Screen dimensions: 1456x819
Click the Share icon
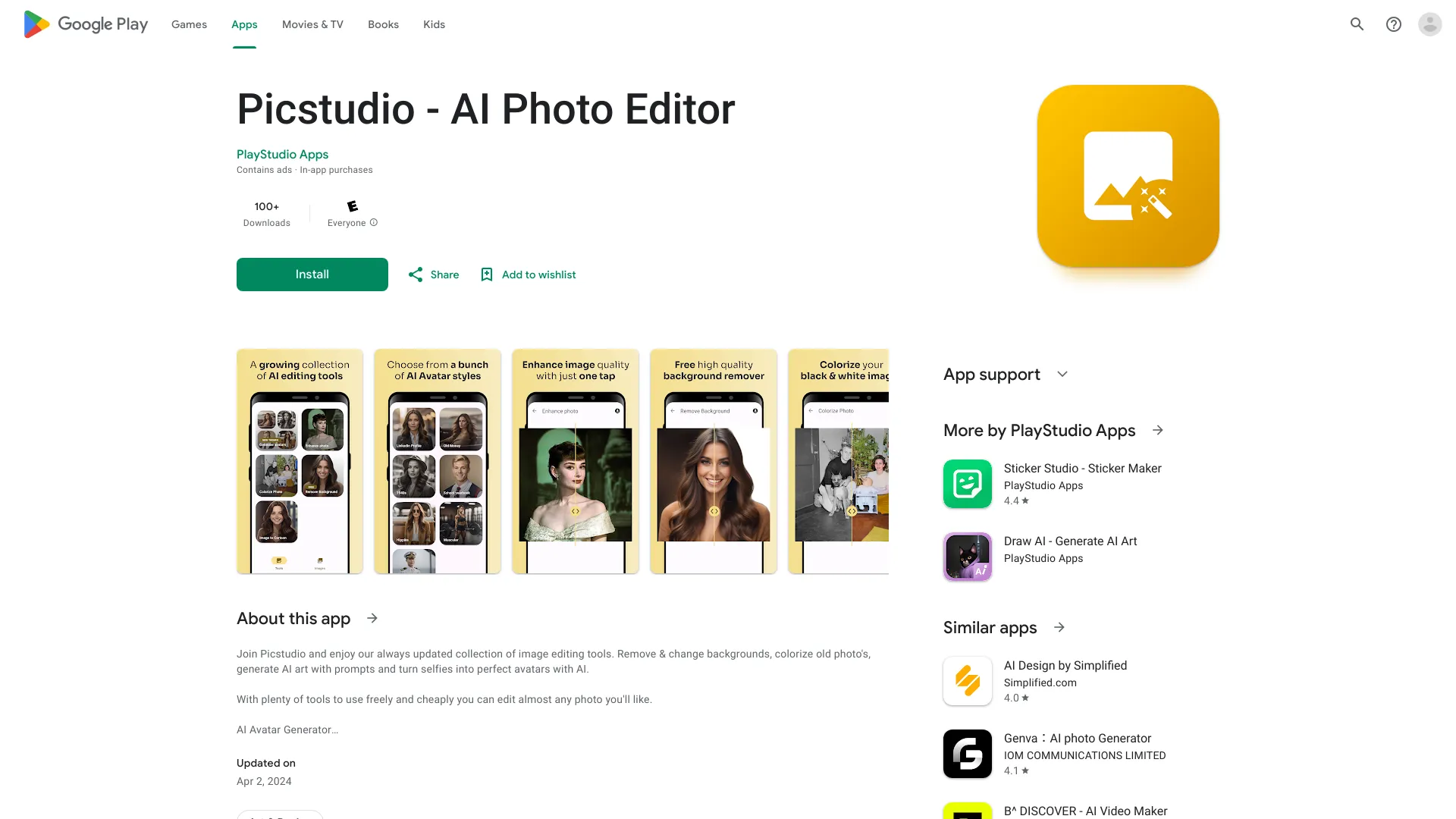[x=416, y=274]
